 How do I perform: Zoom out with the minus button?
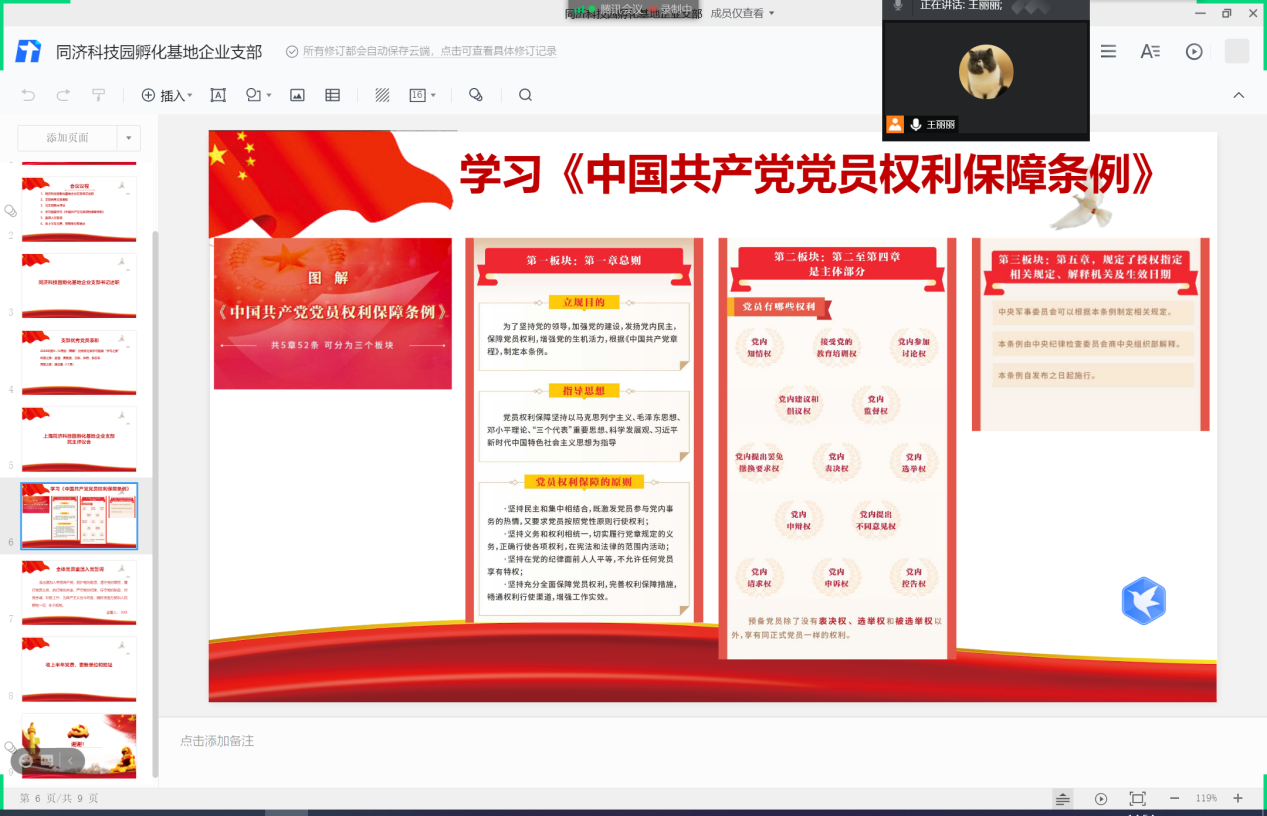coord(1174,799)
